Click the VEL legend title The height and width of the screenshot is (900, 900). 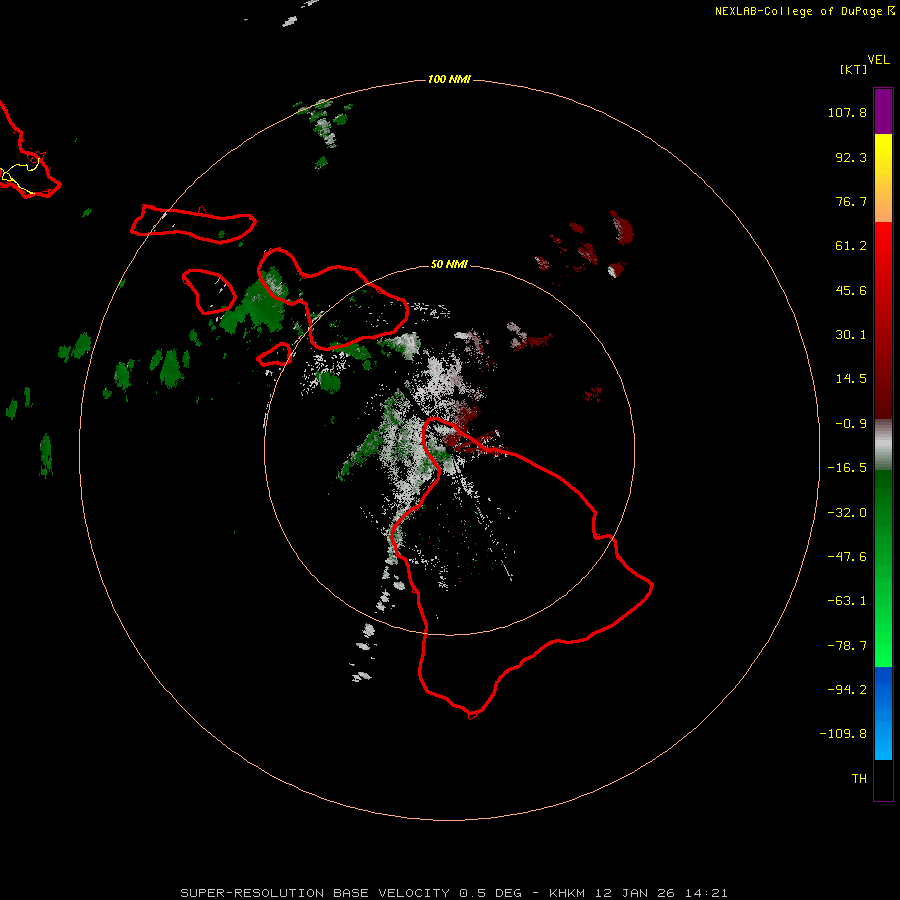[878, 60]
